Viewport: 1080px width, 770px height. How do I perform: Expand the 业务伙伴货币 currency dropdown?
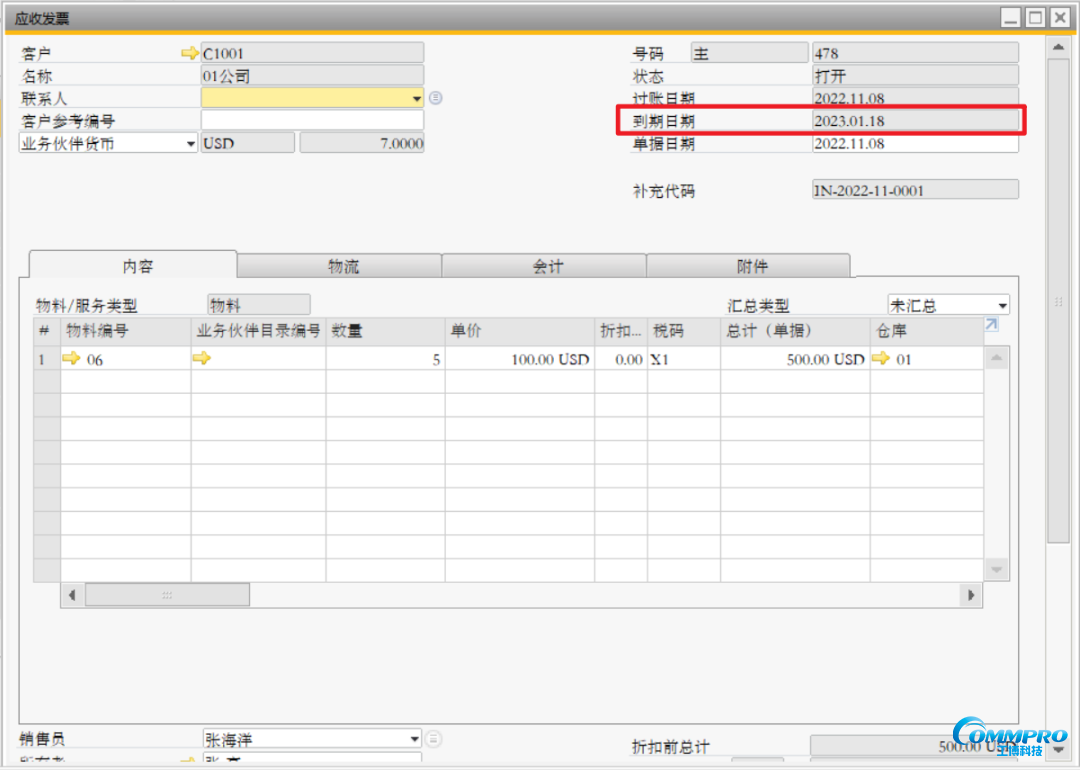coord(190,144)
